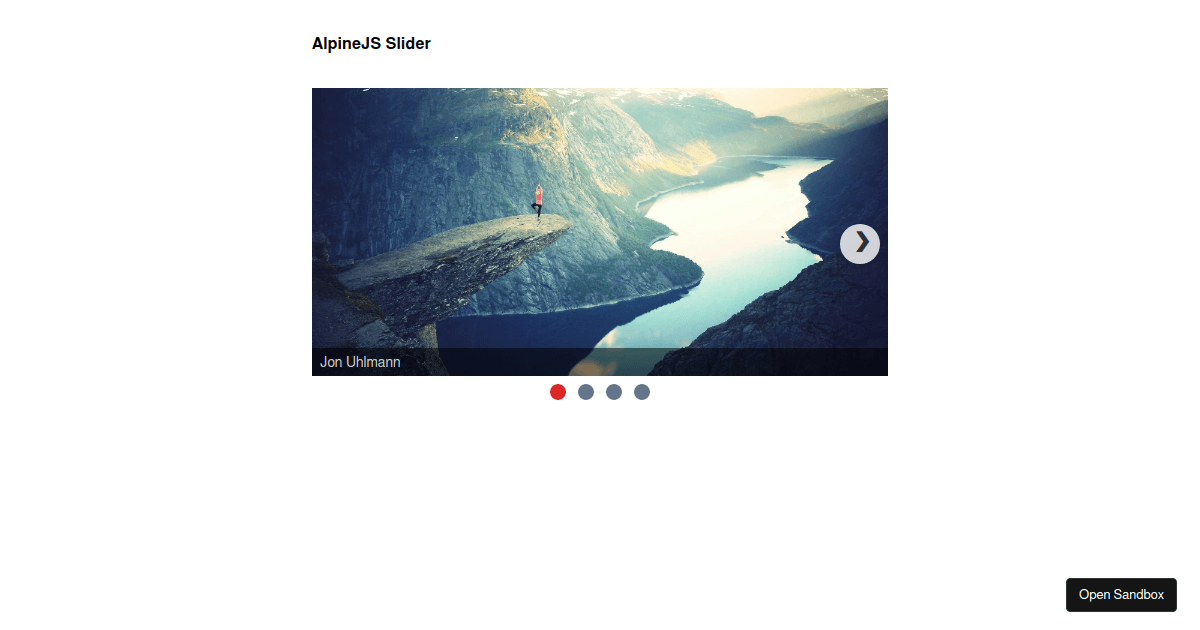The height and width of the screenshot is (630, 1200).
Task: Launch the sandbox via black button
Action: point(1121,595)
